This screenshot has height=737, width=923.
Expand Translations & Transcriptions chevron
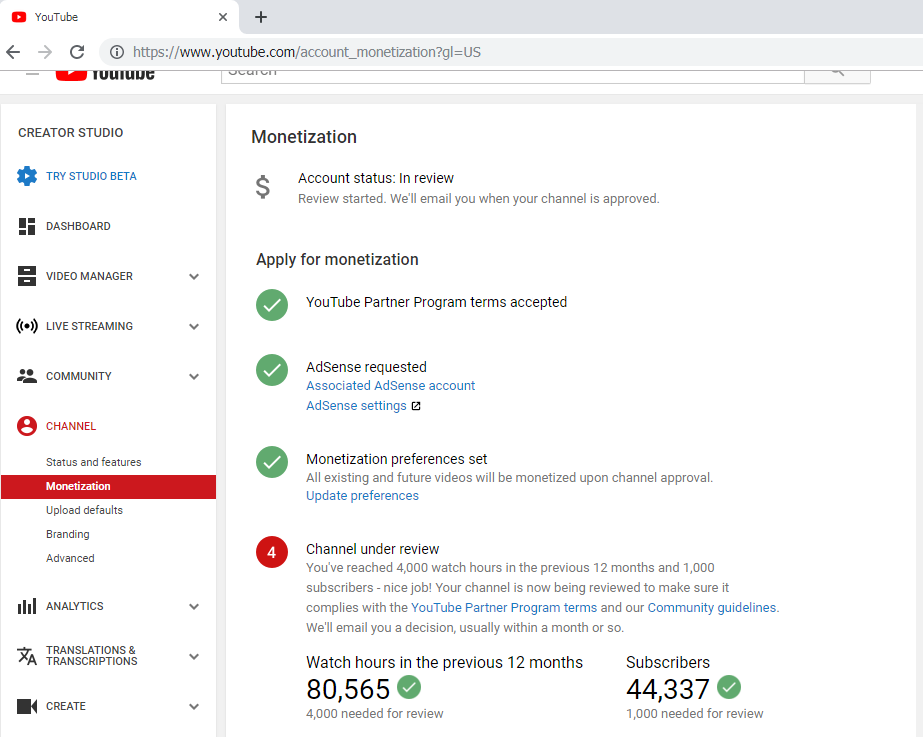tap(194, 657)
